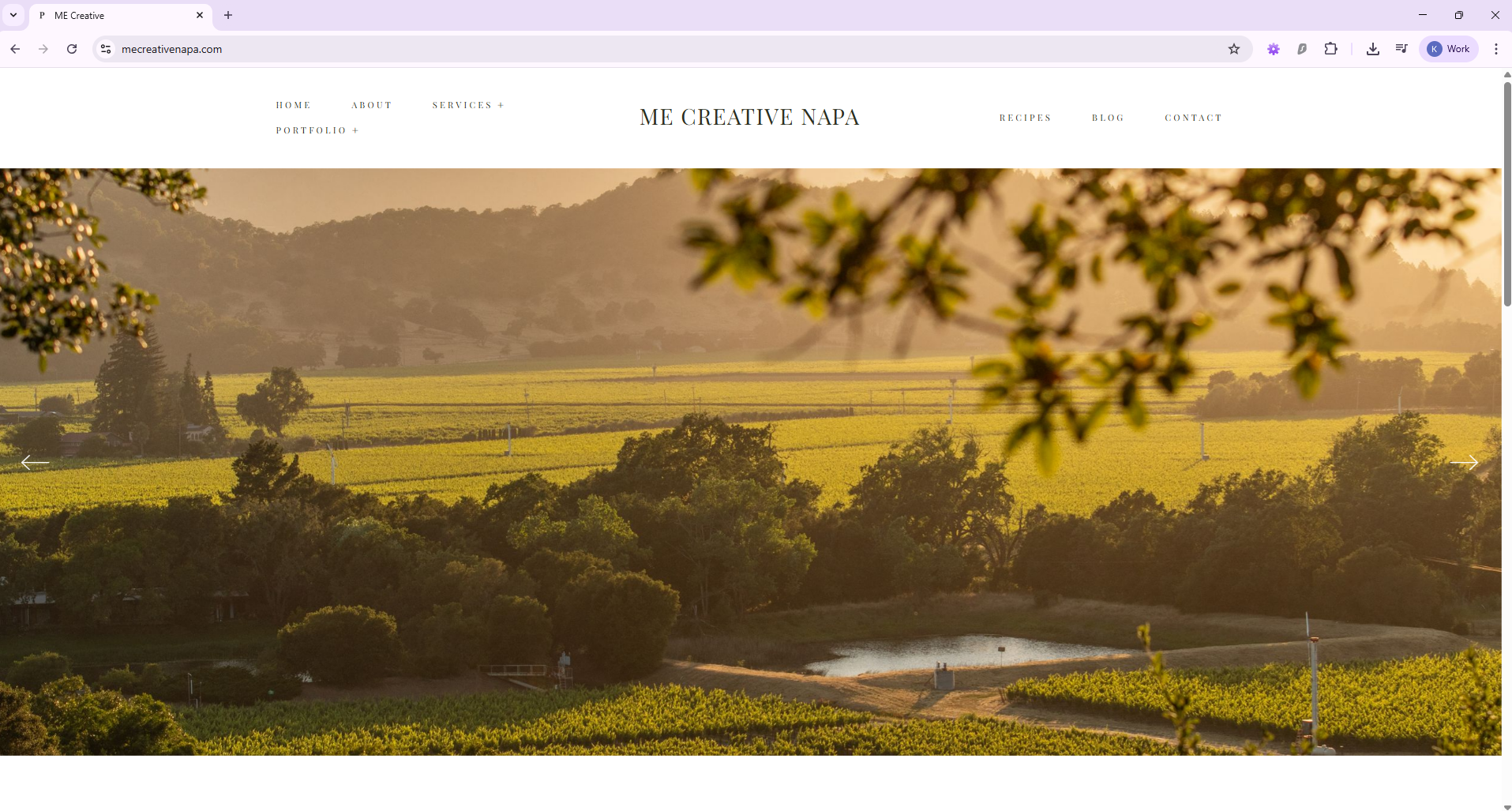This screenshot has height=811, width=1512.
Task: Open the Contact page
Action: (1194, 118)
